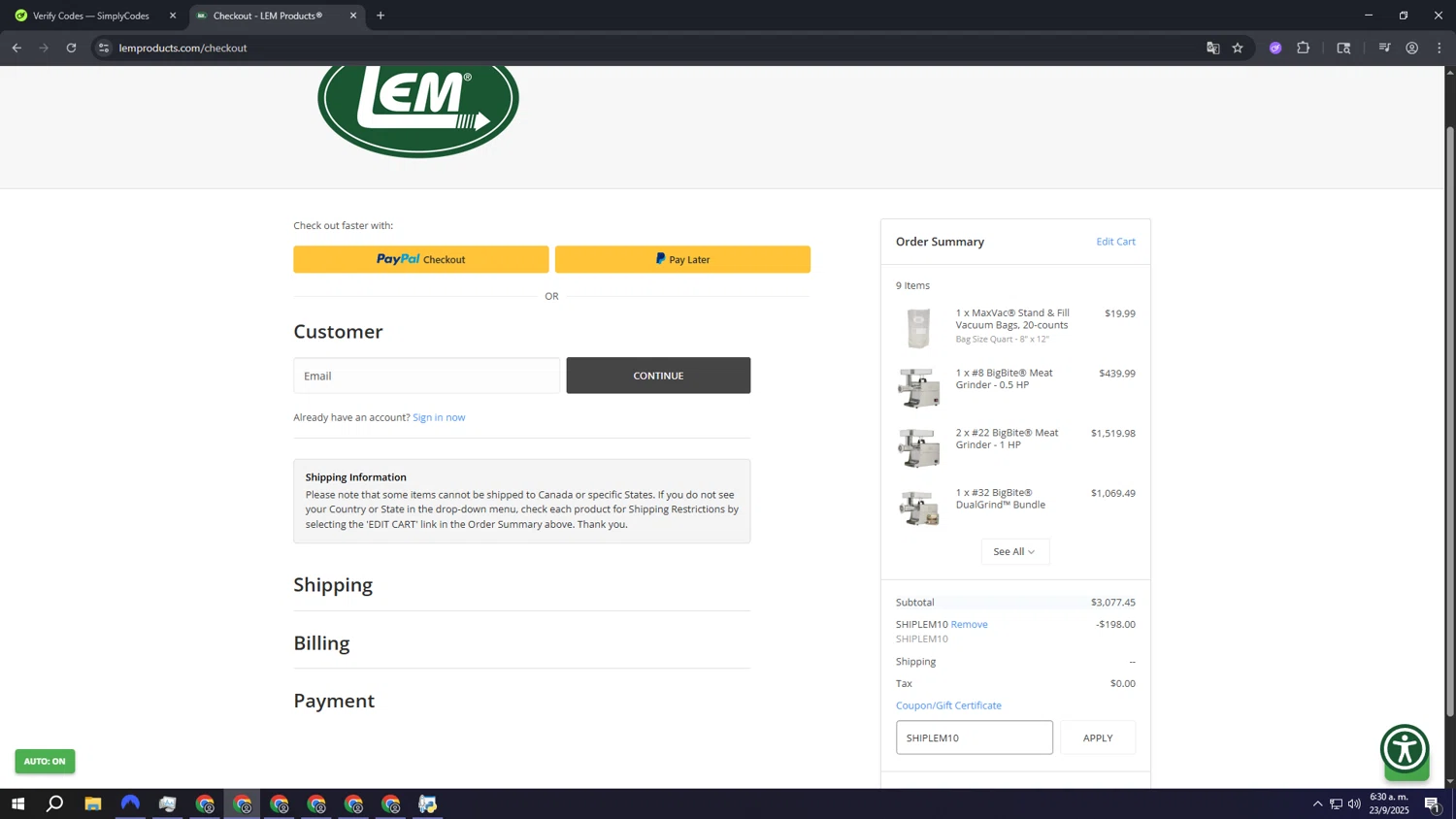The height and width of the screenshot is (819, 1456).
Task: Reload the checkout page
Action: point(71,48)
